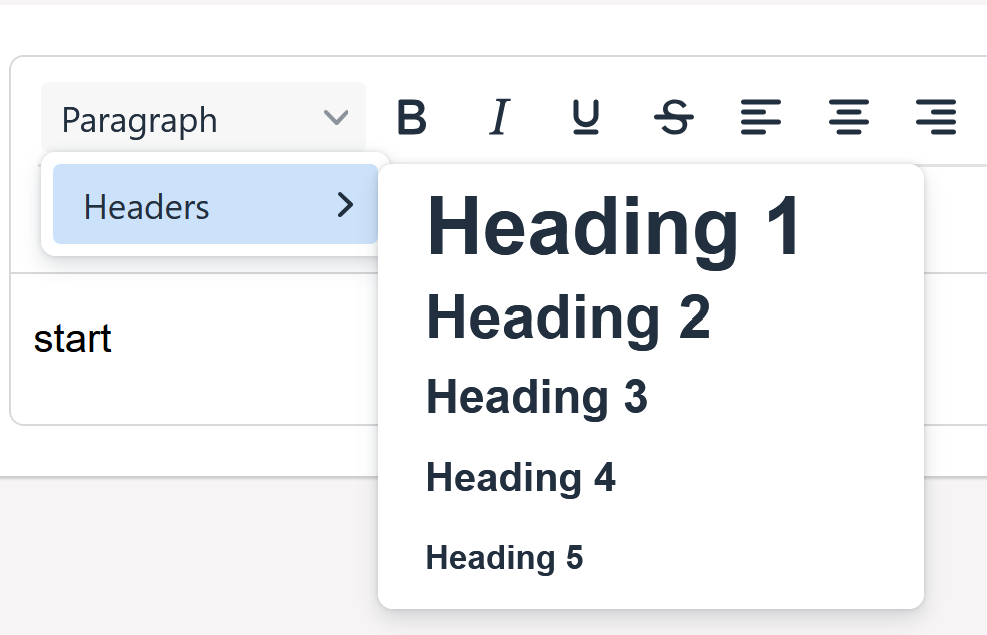987x635 pixels.
Task: Open the Paragraph style dropdown
Action: (x=180, y=120)
